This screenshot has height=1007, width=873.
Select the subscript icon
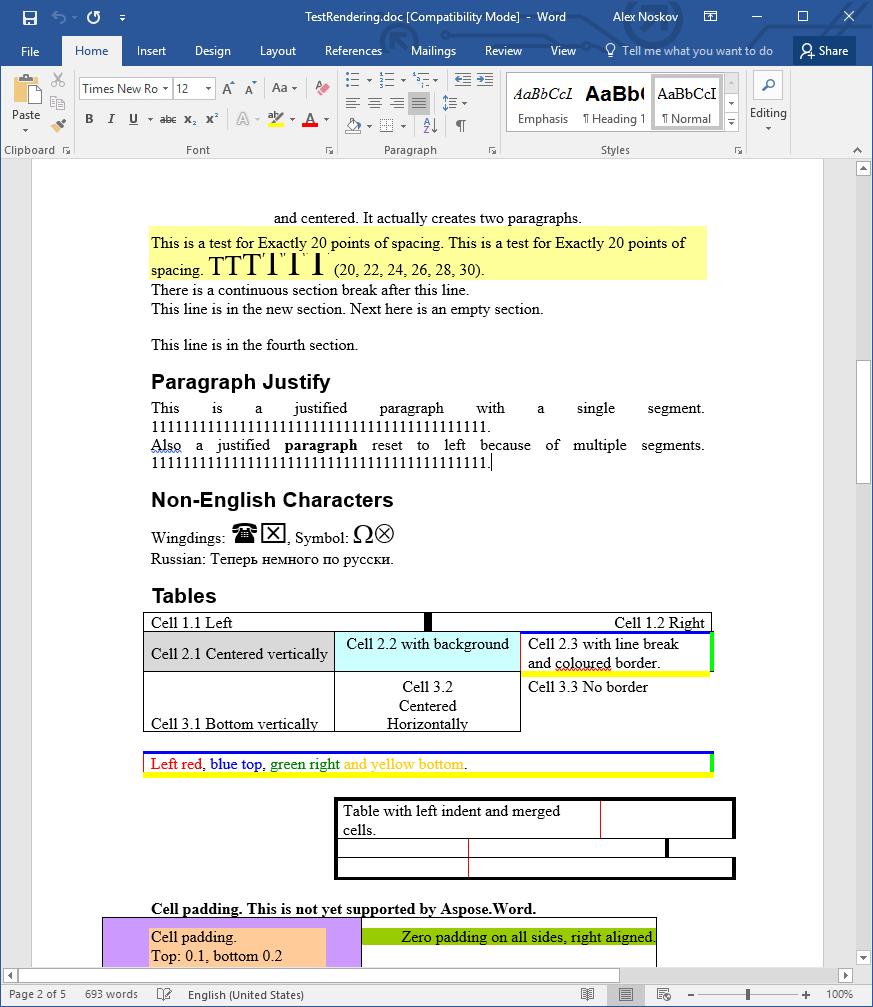click(x=189, y=119)
